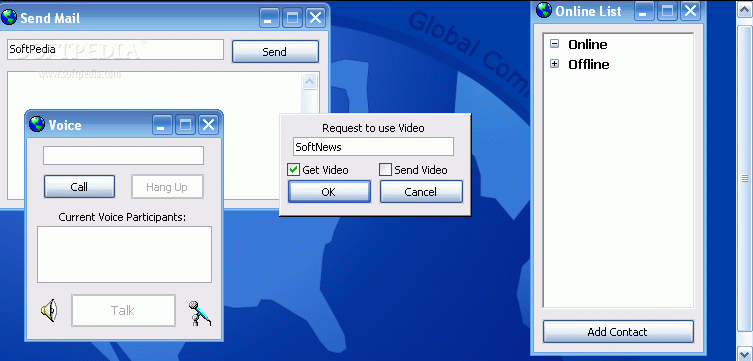
Task: Click the Send button in Send Mail
Action: [x=275, y=51]
